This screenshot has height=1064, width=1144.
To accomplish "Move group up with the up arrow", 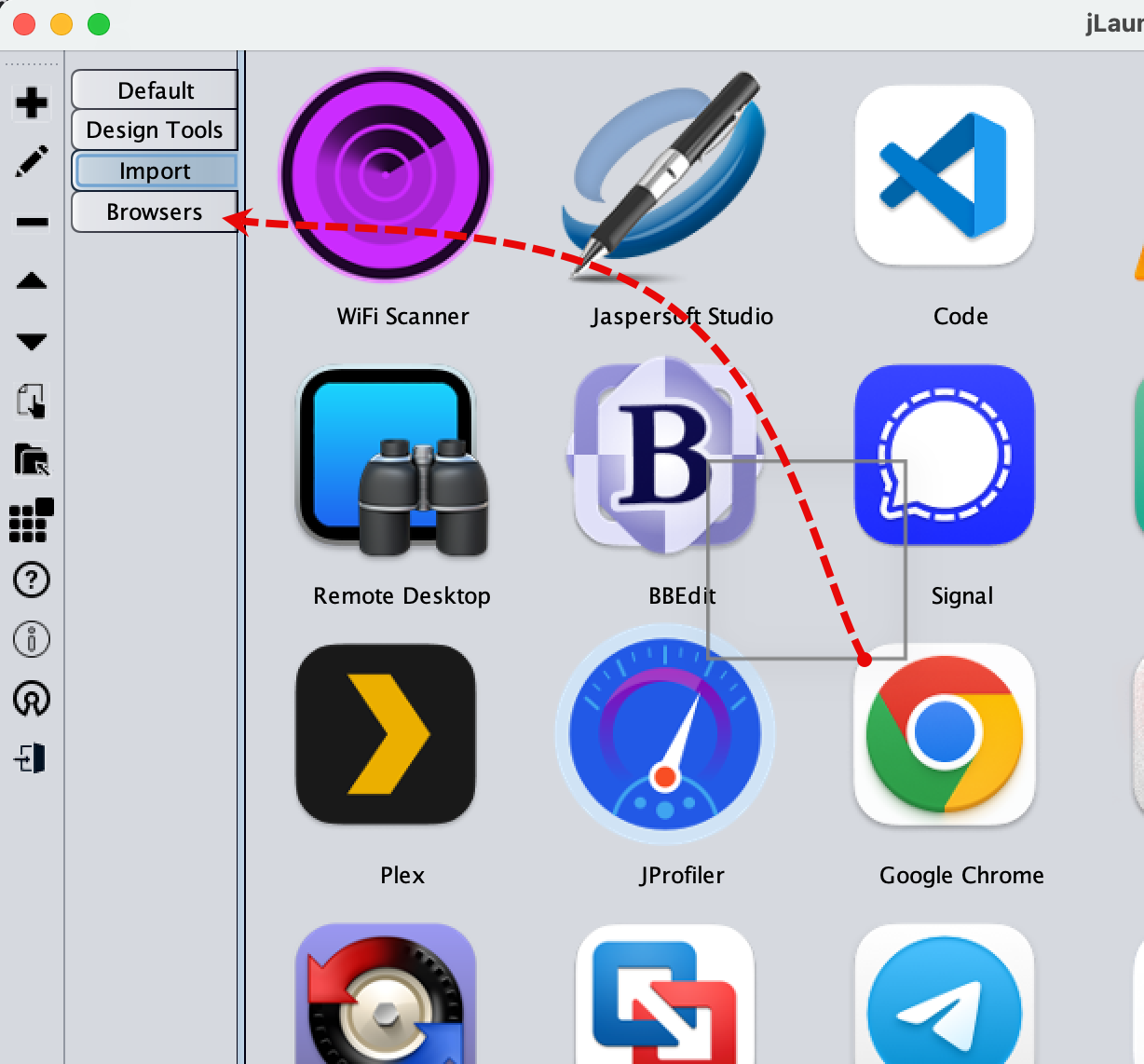I will tap(32, 281).
